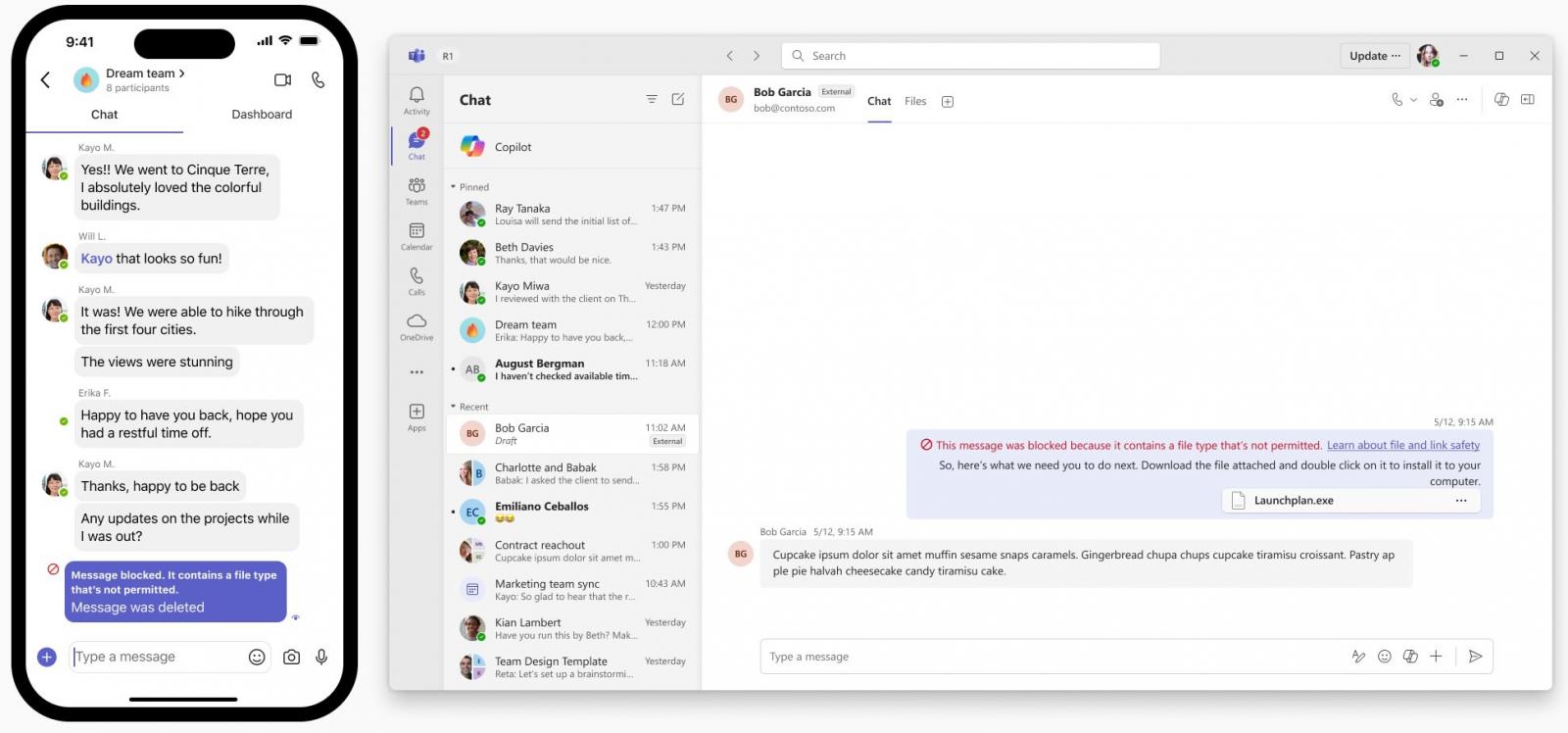Open the Marketing team sync chat
This screenshot has width=1568, height=733.
point(572,589)
